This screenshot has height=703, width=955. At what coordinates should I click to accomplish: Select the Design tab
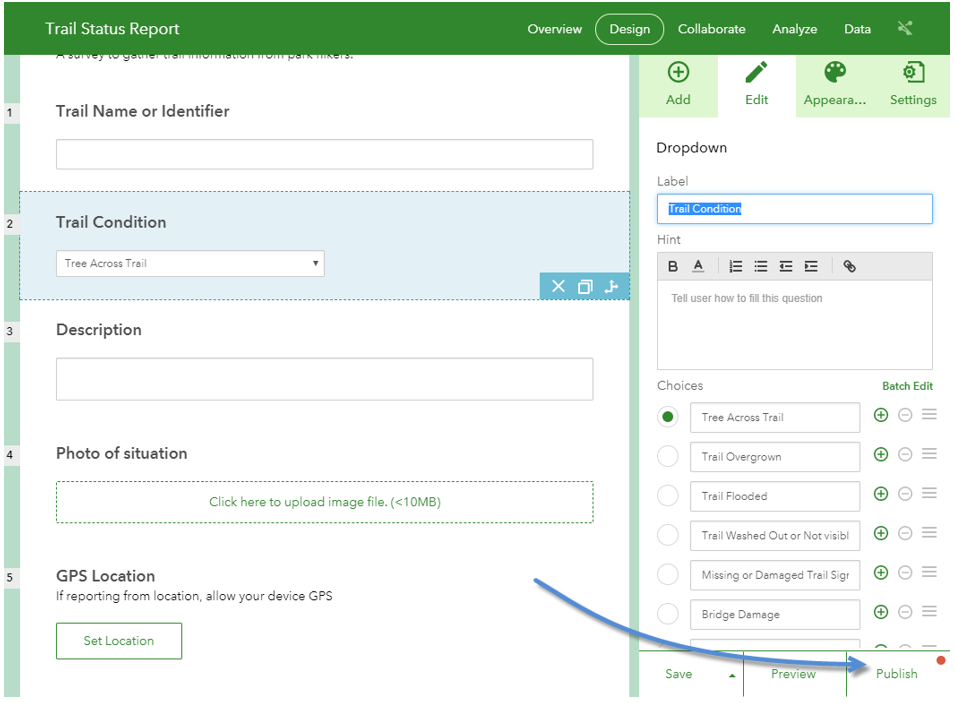629,29
